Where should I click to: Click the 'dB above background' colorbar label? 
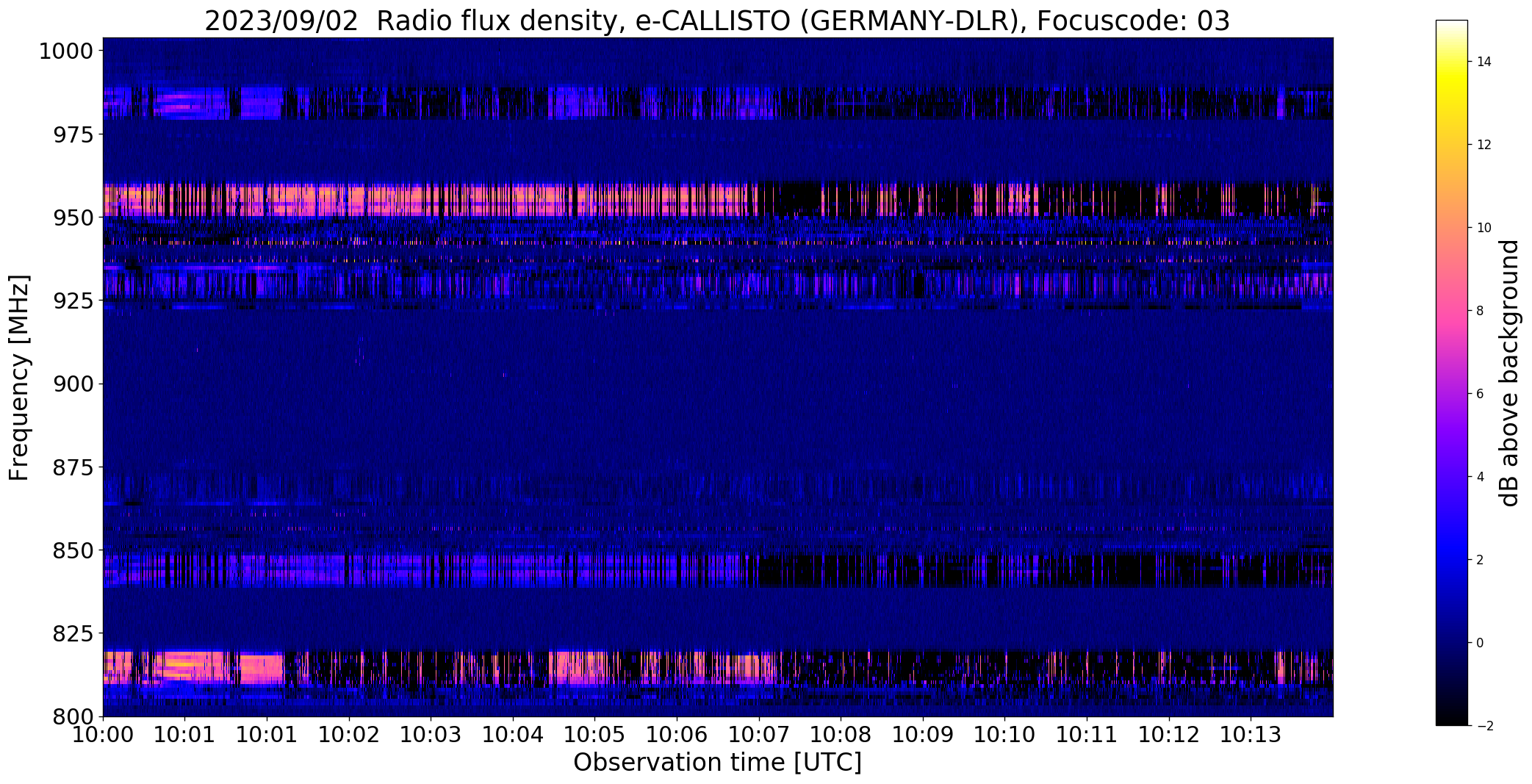tap(1510, 373)
